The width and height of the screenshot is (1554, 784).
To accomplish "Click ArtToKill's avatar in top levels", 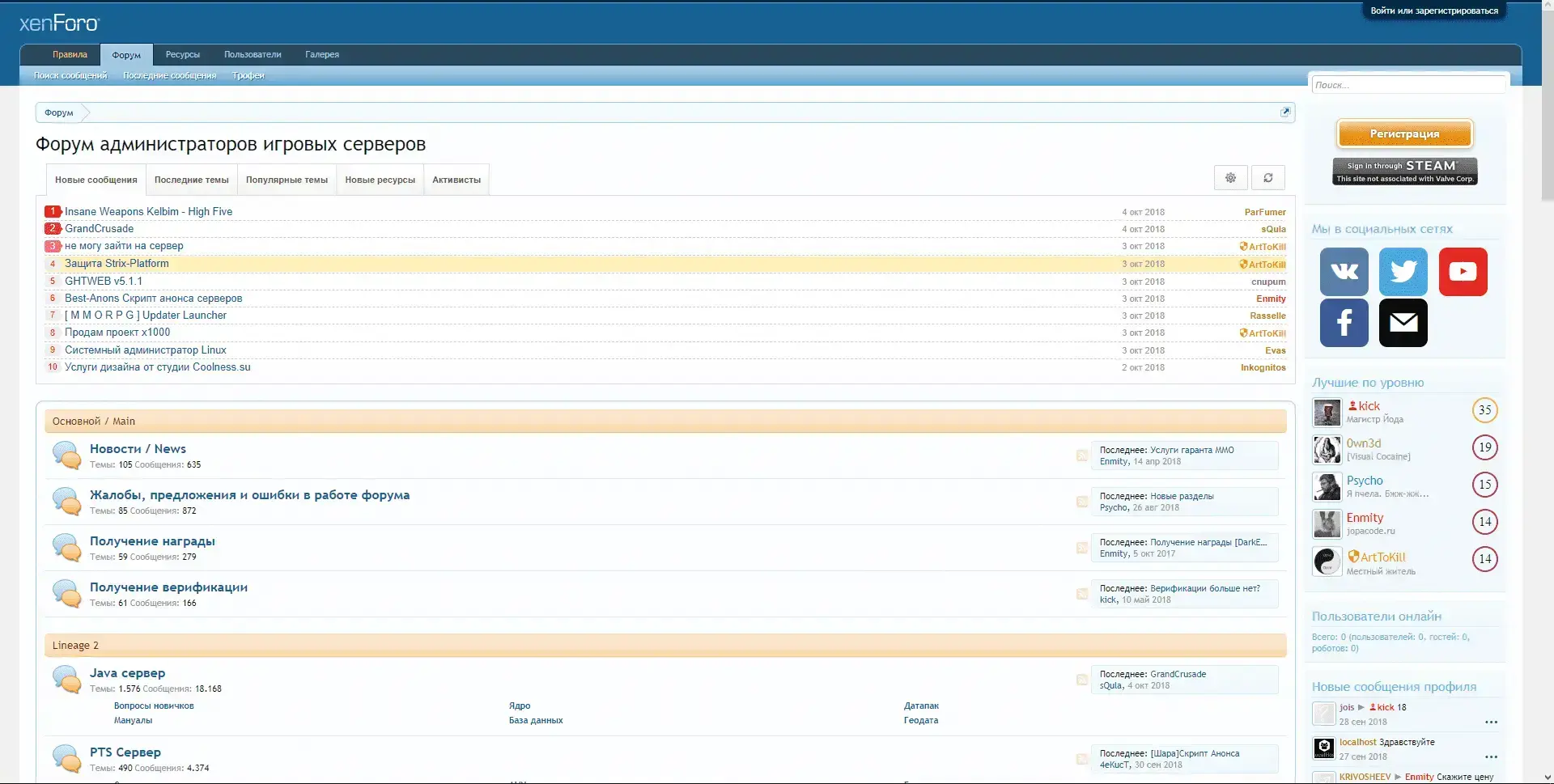I will tap(1327, 562).
